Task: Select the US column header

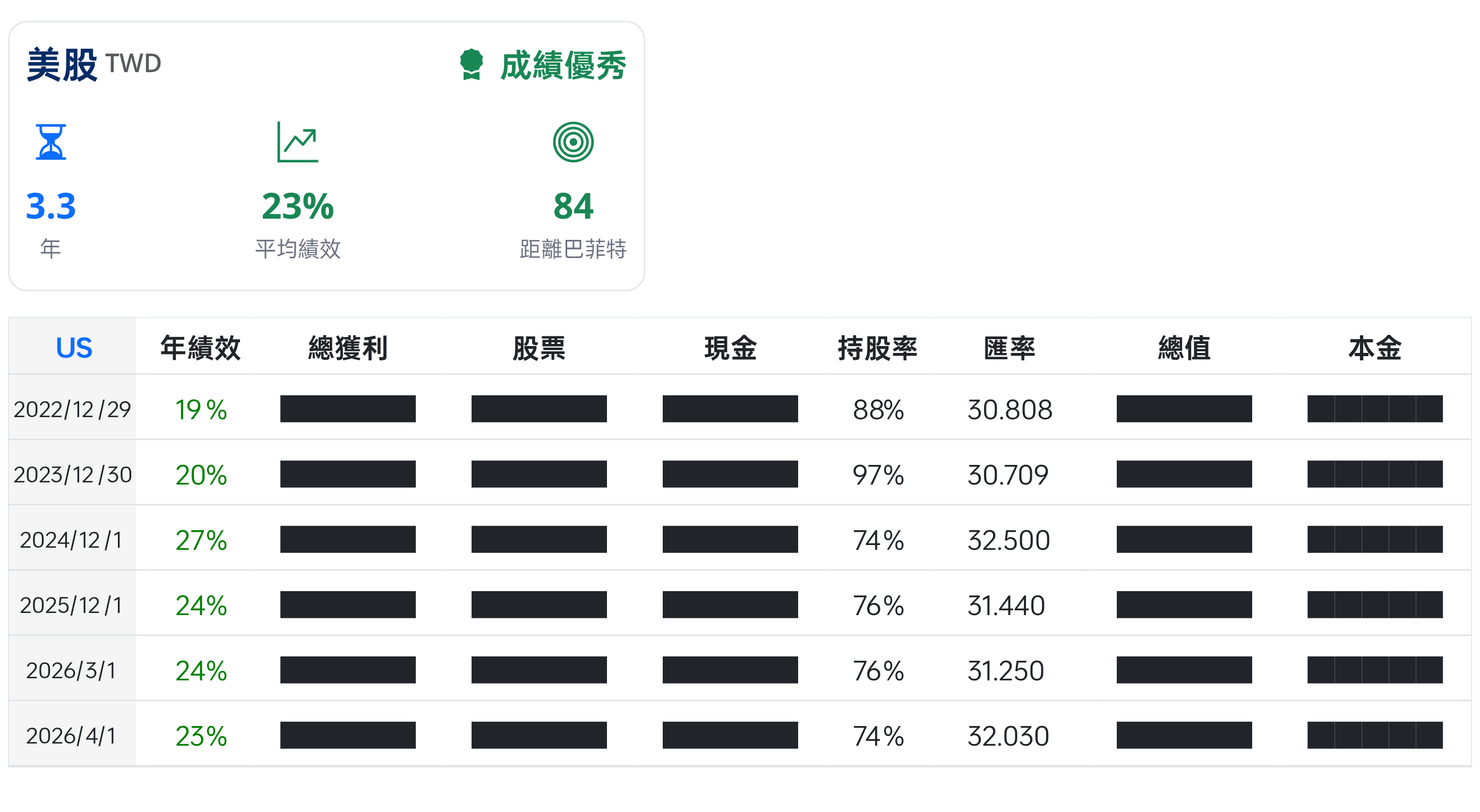Action: [x=73, y=348]
